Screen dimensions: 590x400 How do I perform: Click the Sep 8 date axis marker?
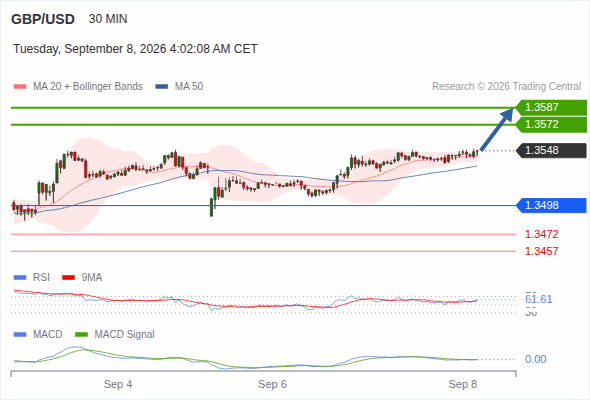pos(463,385)
